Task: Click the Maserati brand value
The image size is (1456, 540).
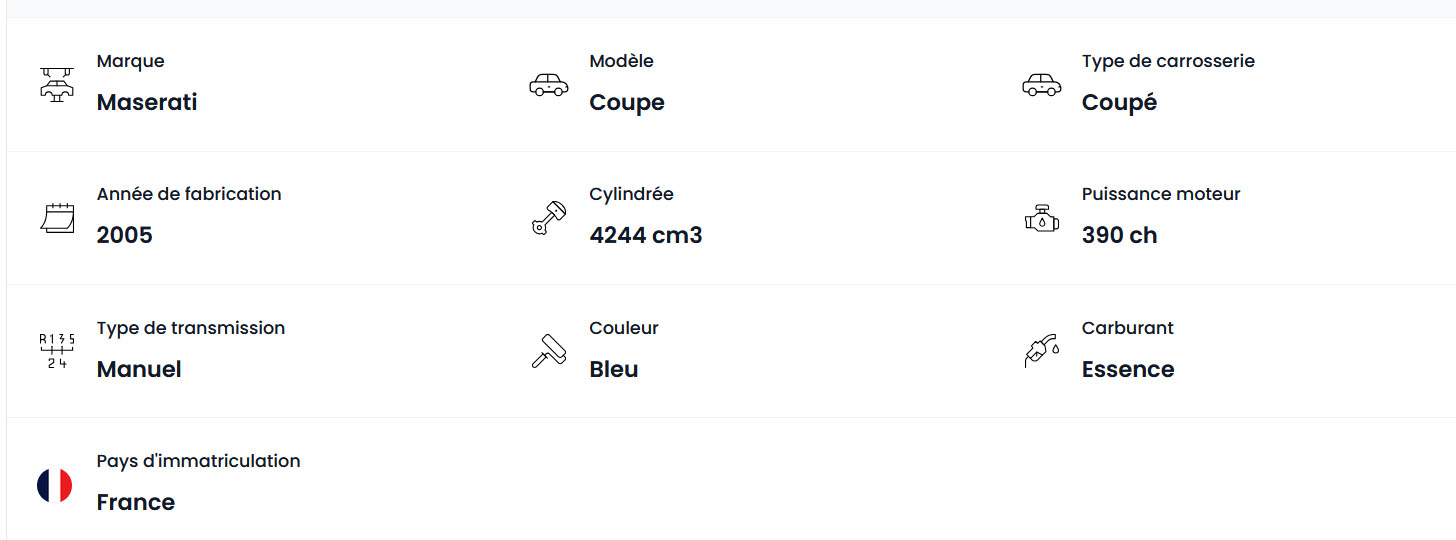Action: coord(147,102)
